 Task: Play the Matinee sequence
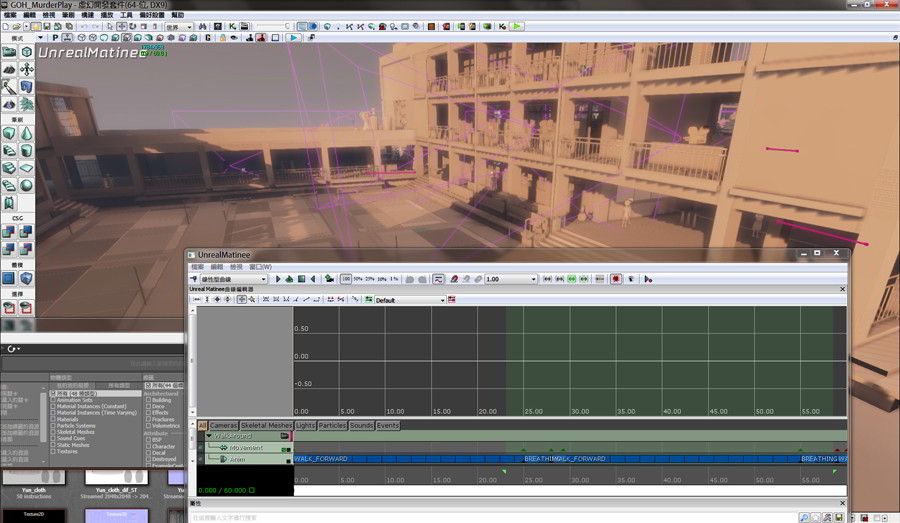click(278, 279)
